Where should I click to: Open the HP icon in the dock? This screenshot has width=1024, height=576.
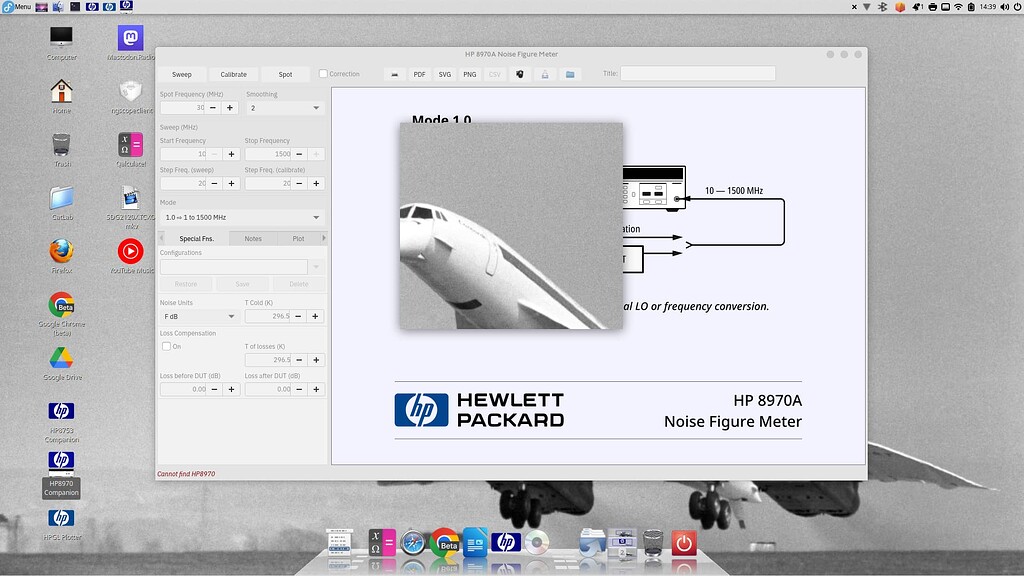[505, 541]
